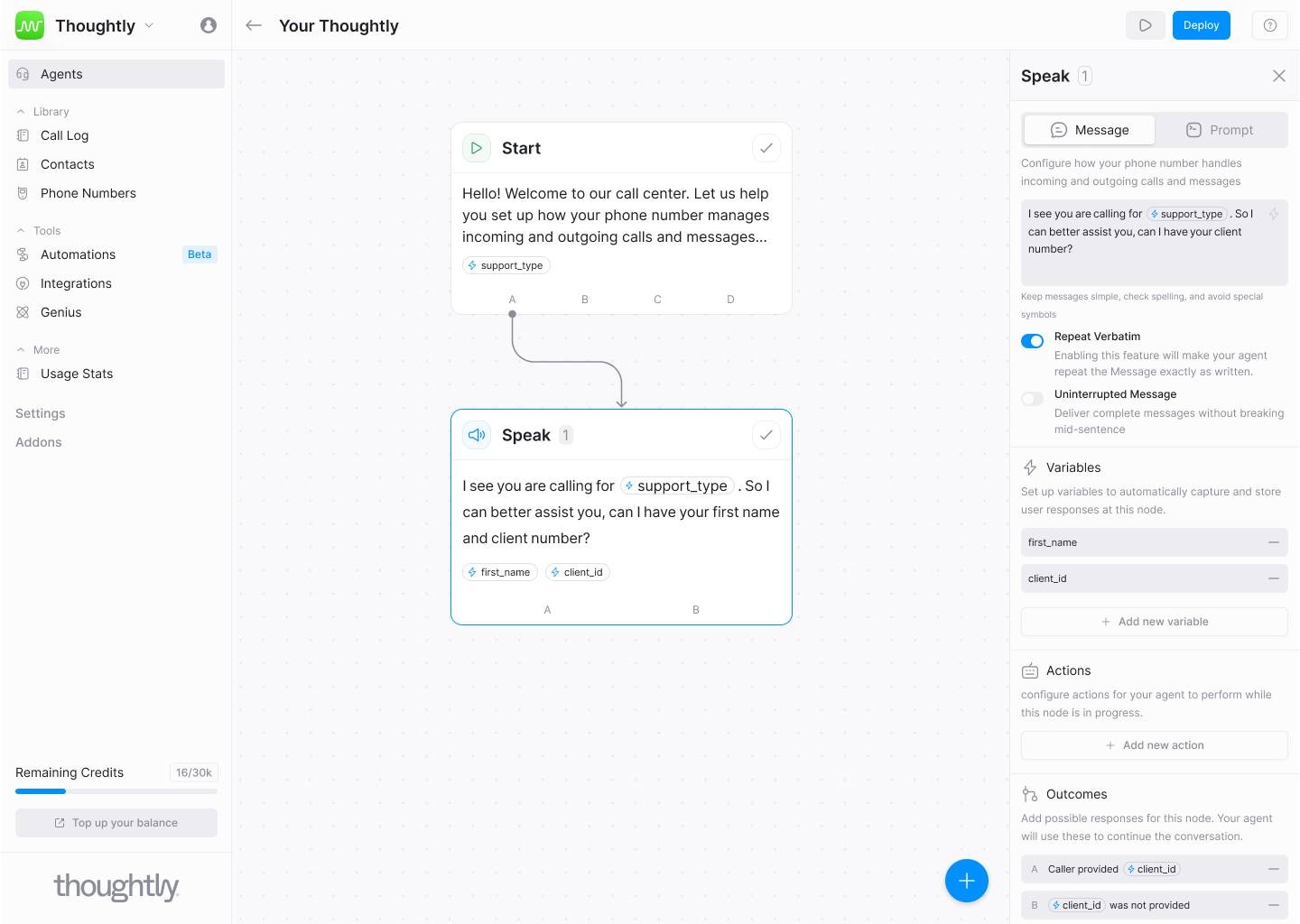Viewport: 1300px width, 924px height.
Task: Select Start node outcome B
Action: coord(585,300)
